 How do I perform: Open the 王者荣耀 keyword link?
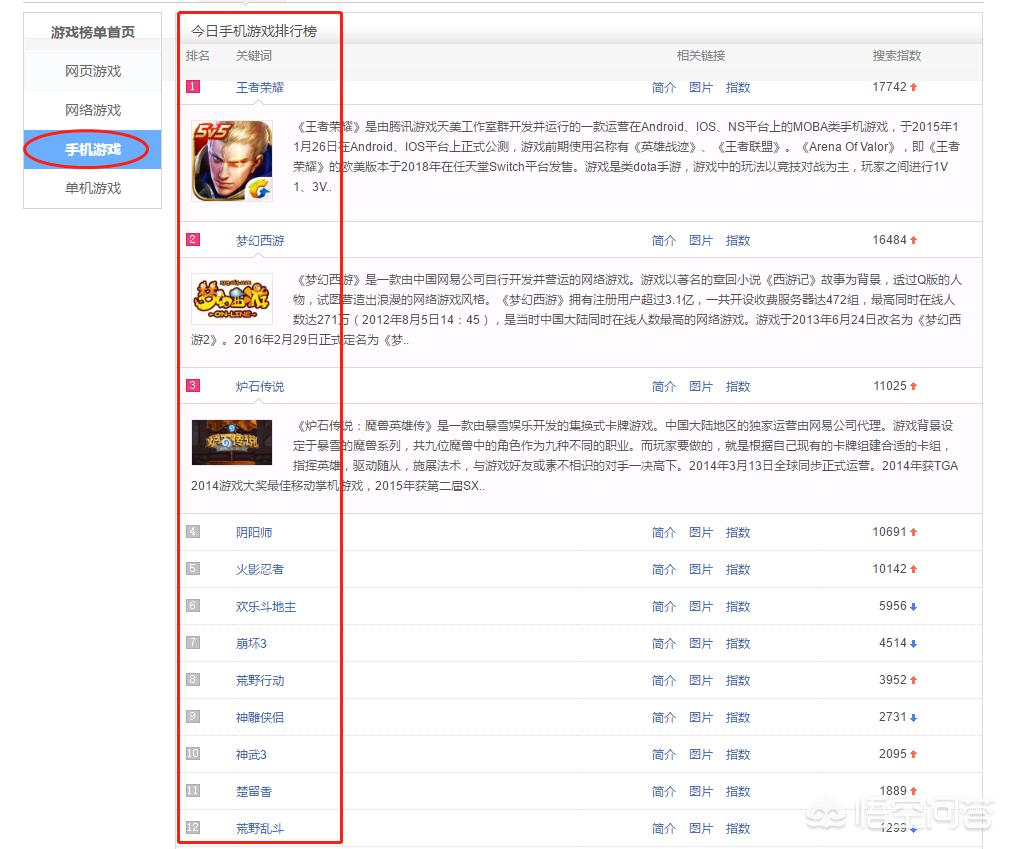260,88
